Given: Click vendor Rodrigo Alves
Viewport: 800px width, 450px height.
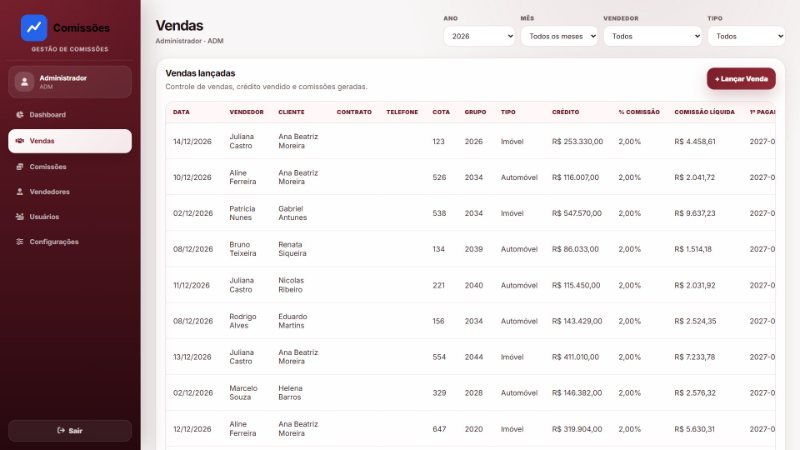Looking at the screenshot, I should tap(243, 321).
